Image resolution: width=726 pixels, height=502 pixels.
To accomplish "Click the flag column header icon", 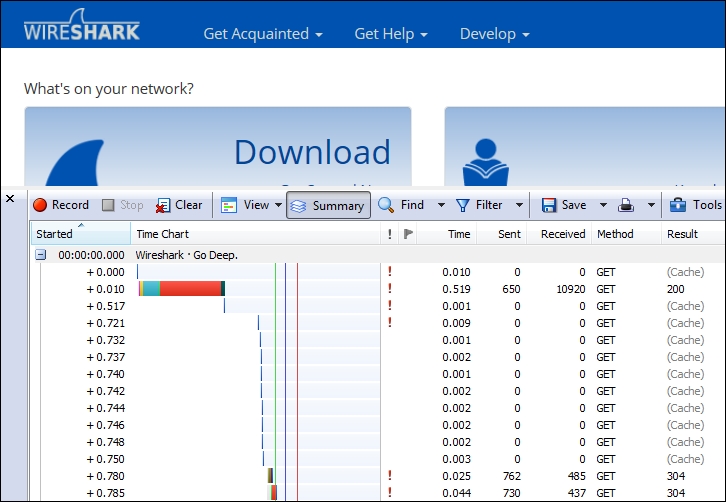I will point(408,234).
